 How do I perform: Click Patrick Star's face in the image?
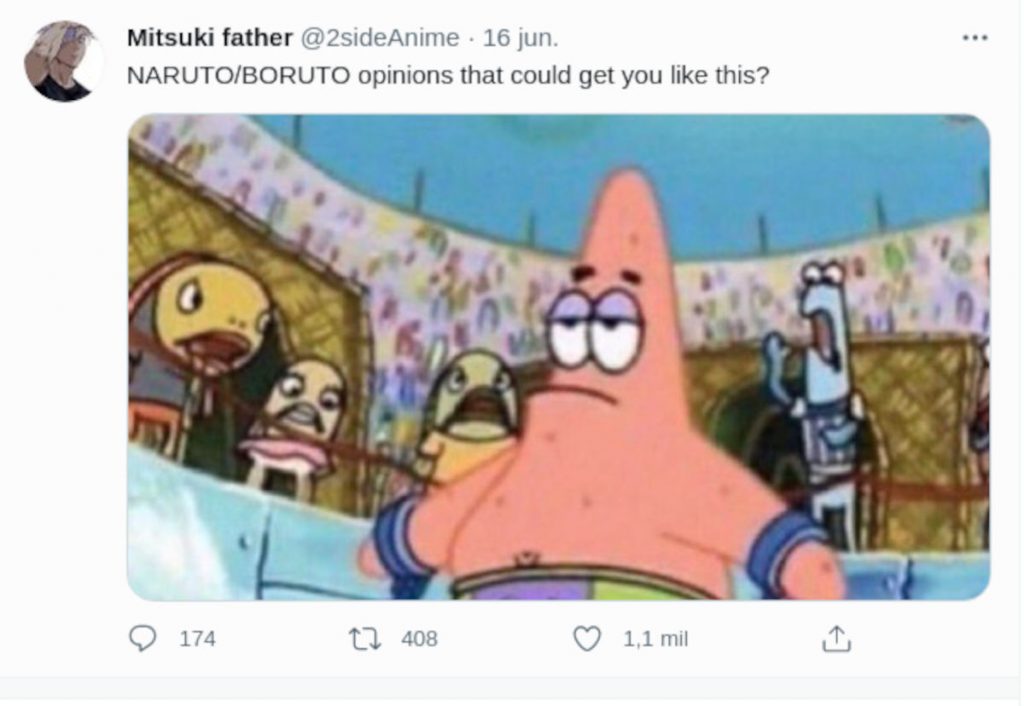click(600, 330)
